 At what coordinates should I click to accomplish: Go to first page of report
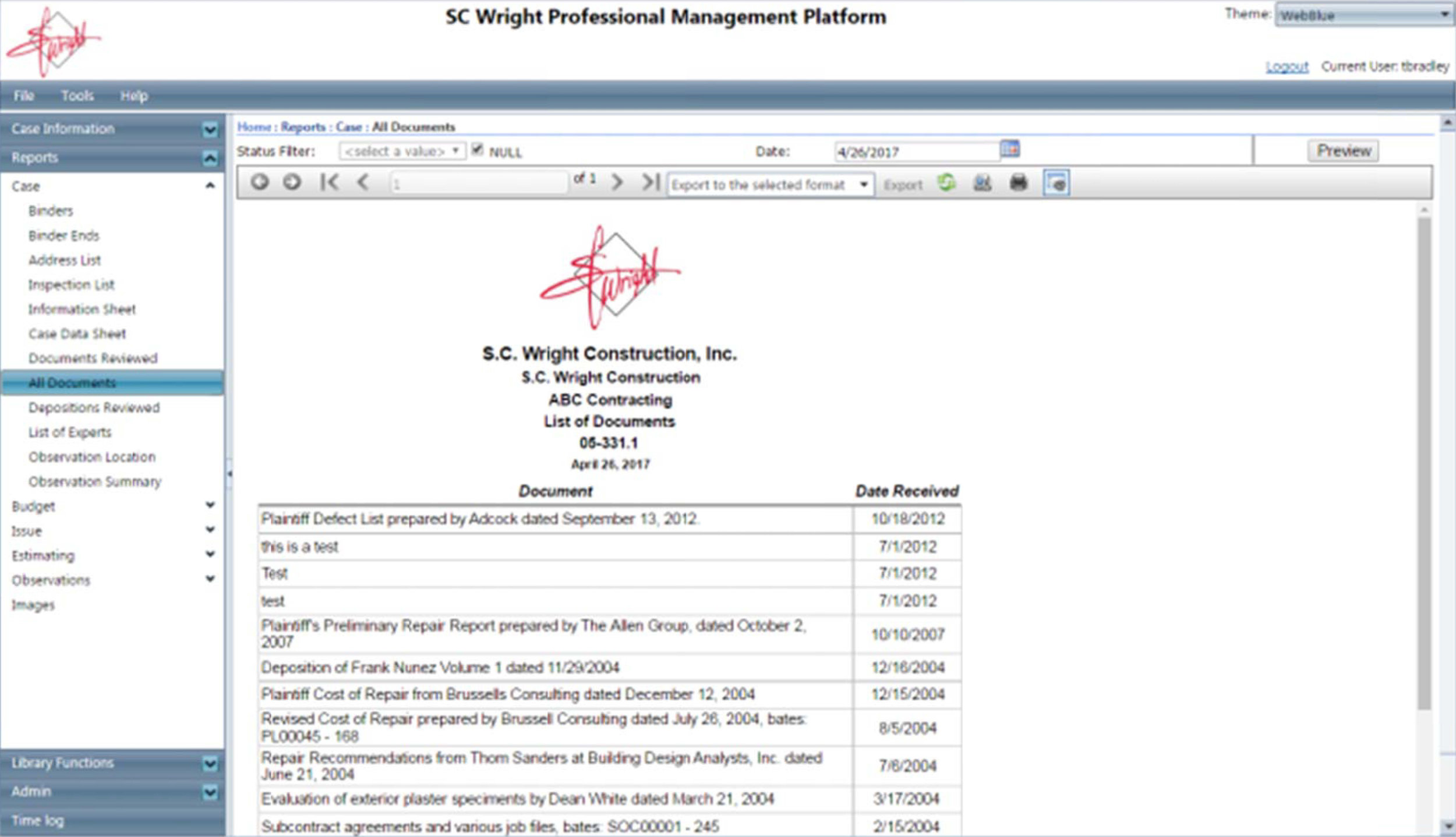[x=329, y=183]
